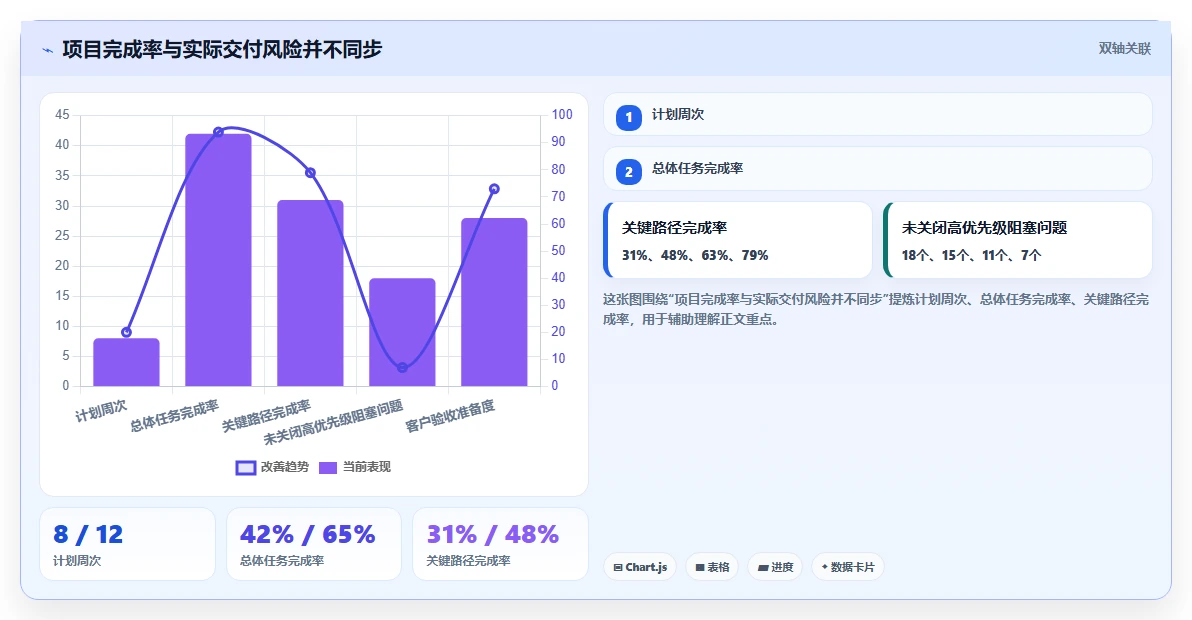
Task: Click the line point atop 总体任务完成率 bar
Action: pos(218,131)
